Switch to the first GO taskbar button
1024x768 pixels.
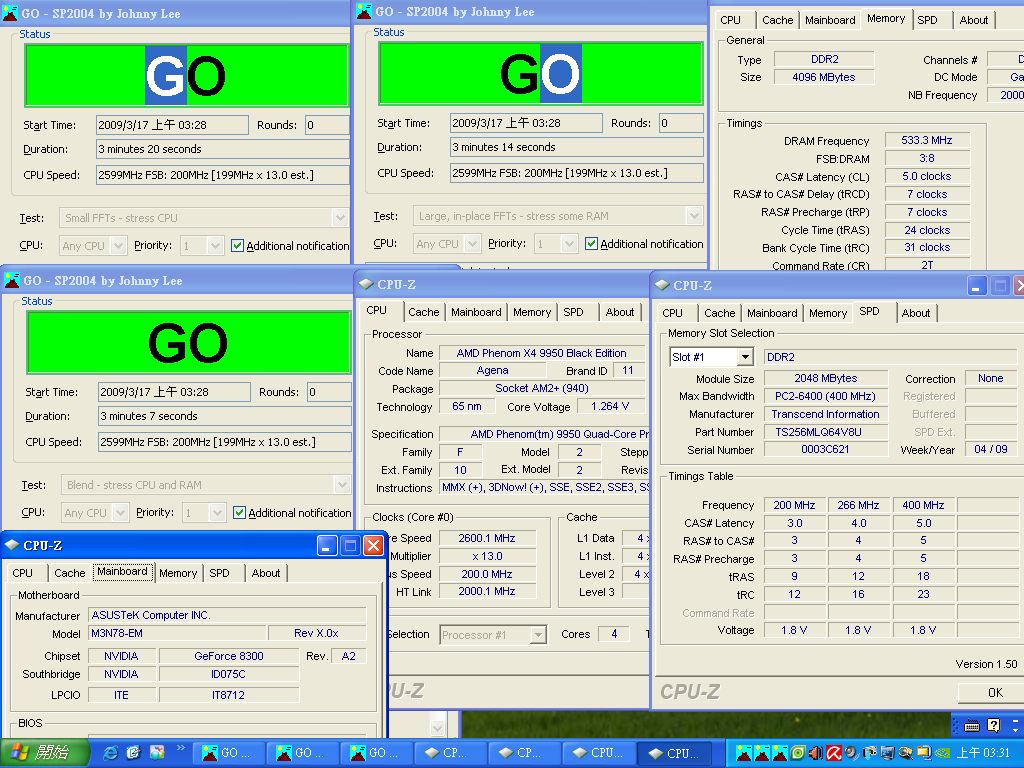tap(229, 753)
